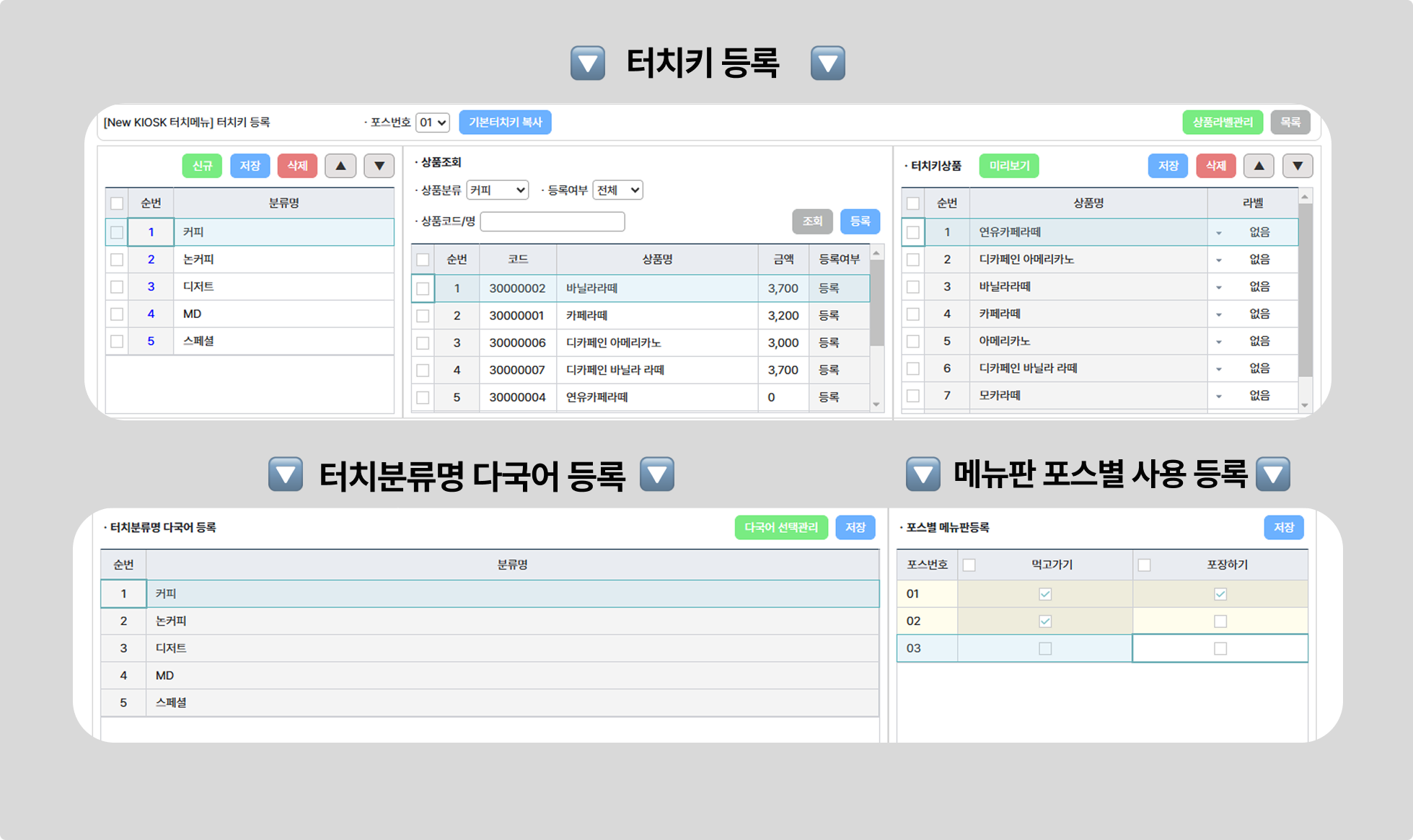The height and width of the screenshot is (840, 1413).
Task: Open the 등록여부 전체 dropdown
Action: pyautogui.click(x=617, y=190)
